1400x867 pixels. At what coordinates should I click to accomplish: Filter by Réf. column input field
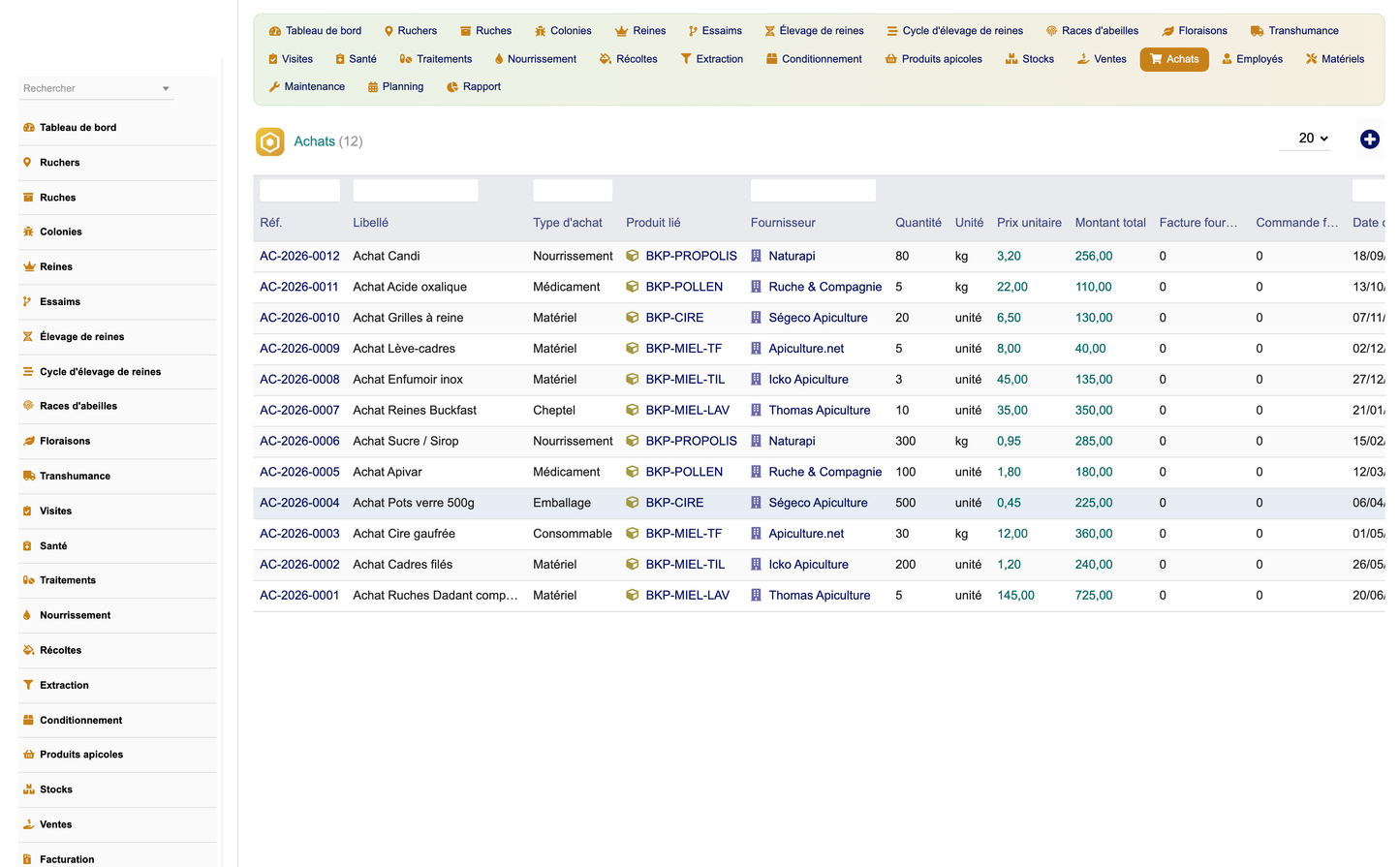[x=299, y=191]
